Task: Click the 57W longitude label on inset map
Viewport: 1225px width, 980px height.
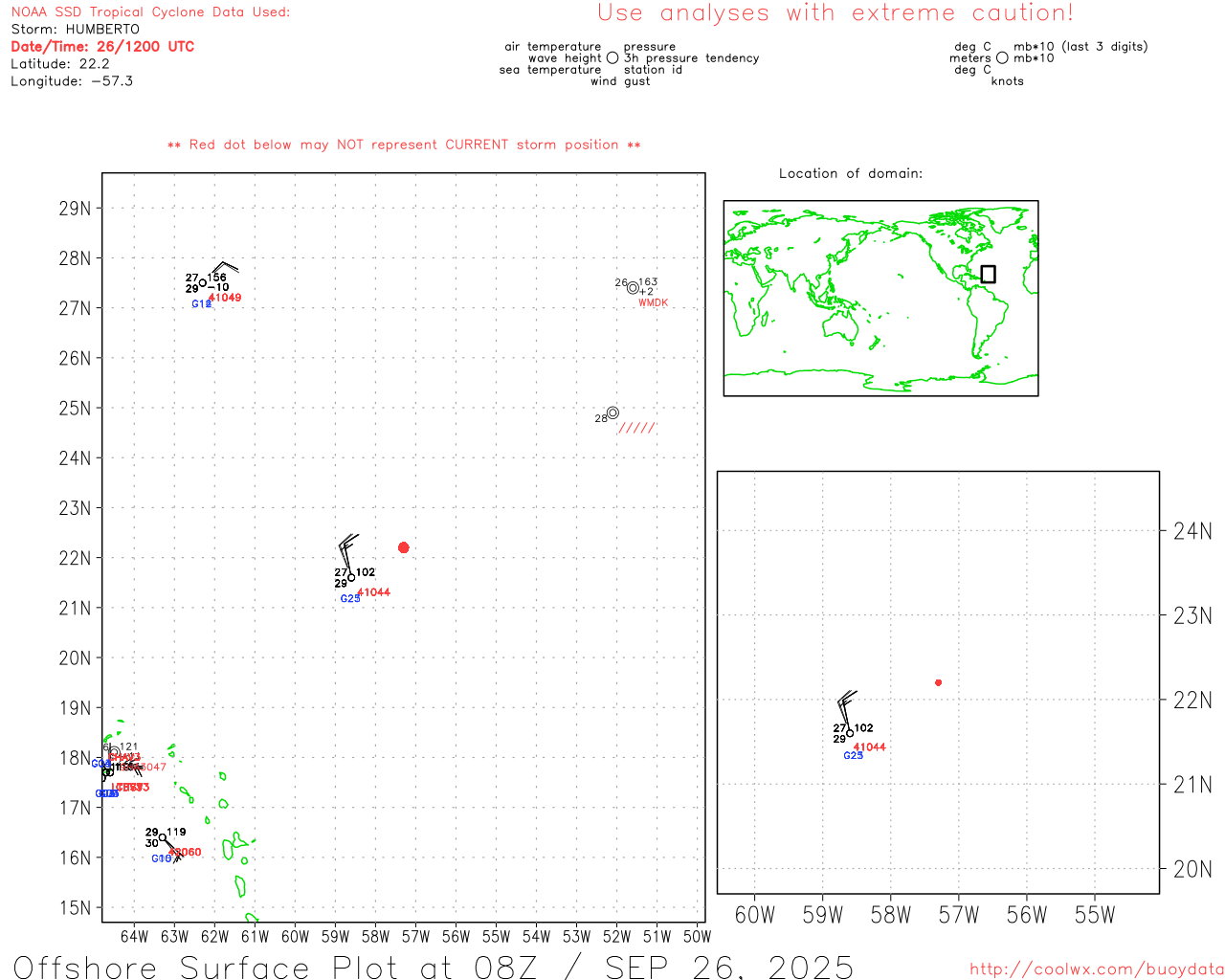Action: coord(959,915)
